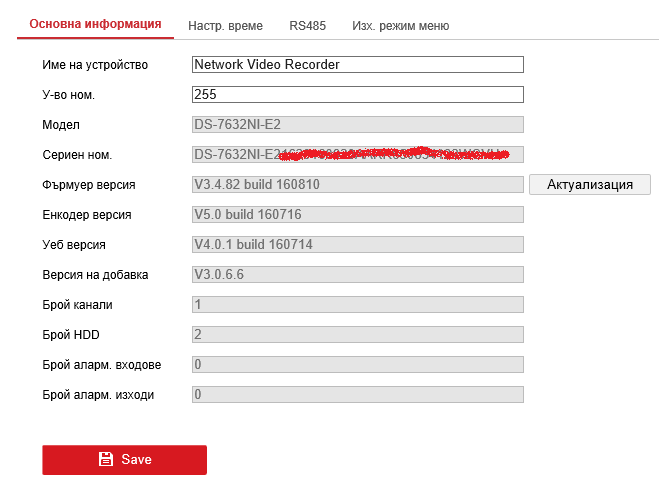Click the Брой HDD value field

coord(358,335)
